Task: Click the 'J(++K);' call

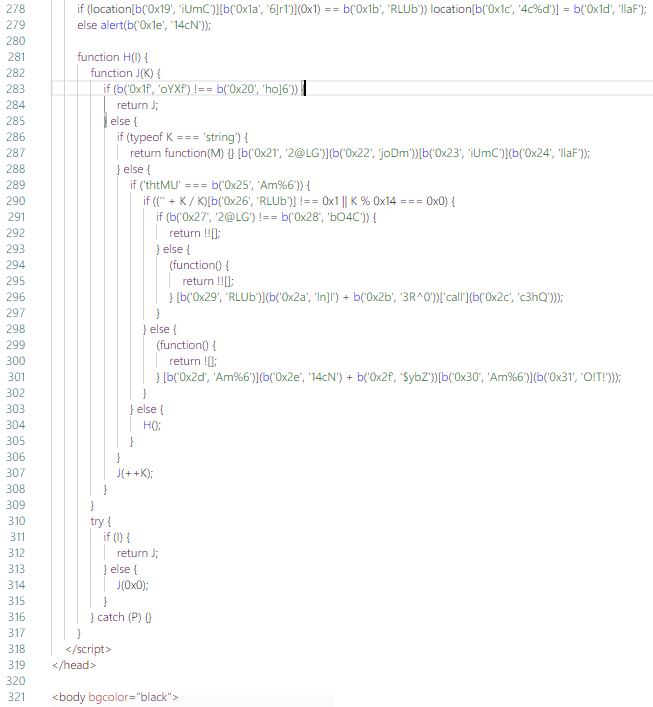Action: tap(135, 473)
